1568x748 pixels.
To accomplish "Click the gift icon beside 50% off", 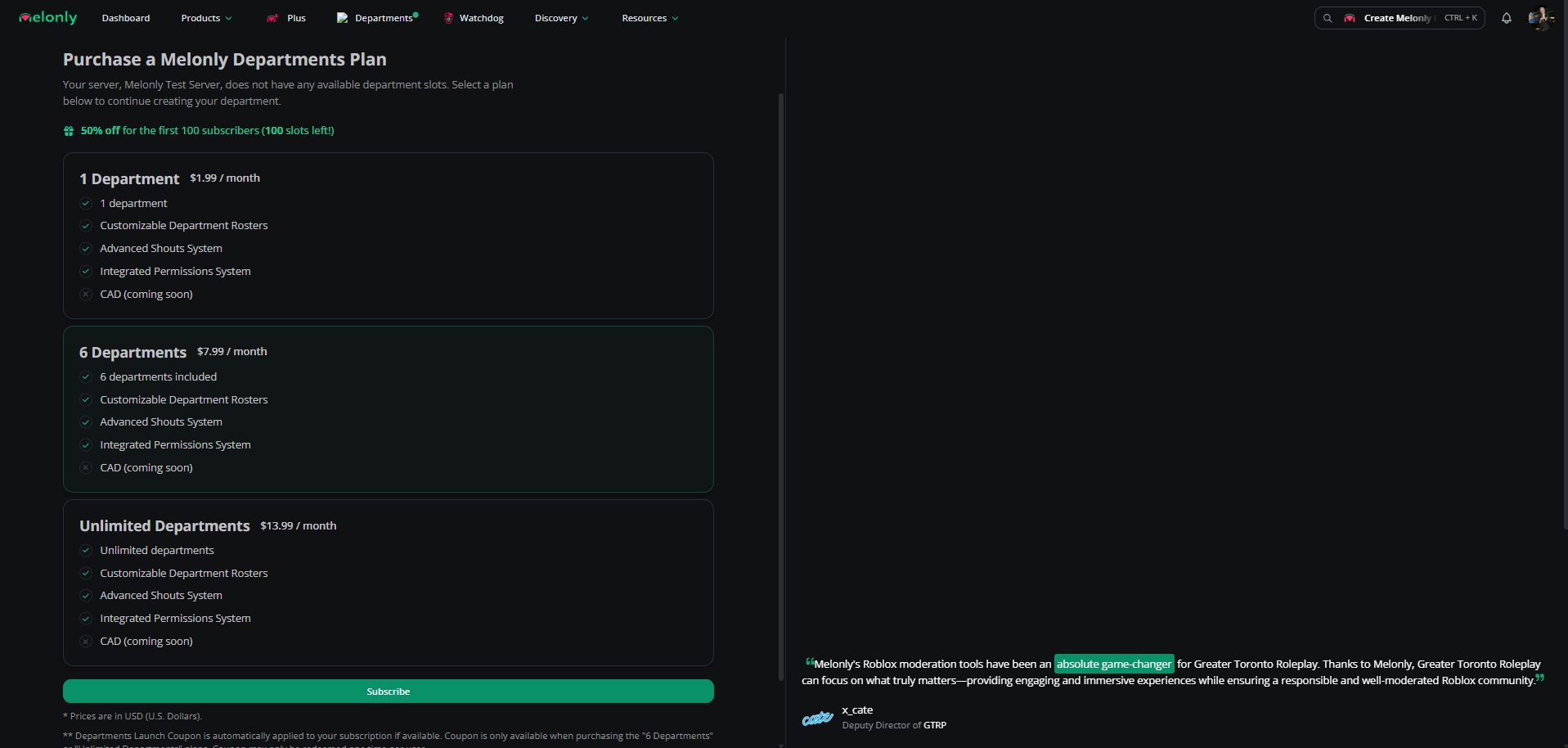I will tap(69, 131).
